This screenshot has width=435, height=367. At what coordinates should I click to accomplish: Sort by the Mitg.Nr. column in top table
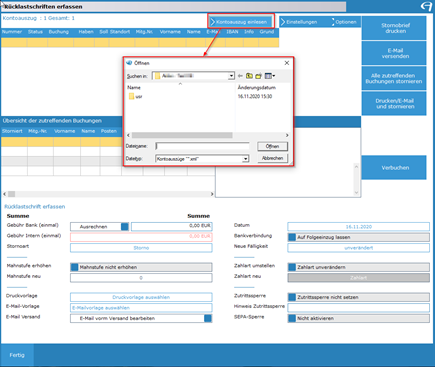pos(144,32)
